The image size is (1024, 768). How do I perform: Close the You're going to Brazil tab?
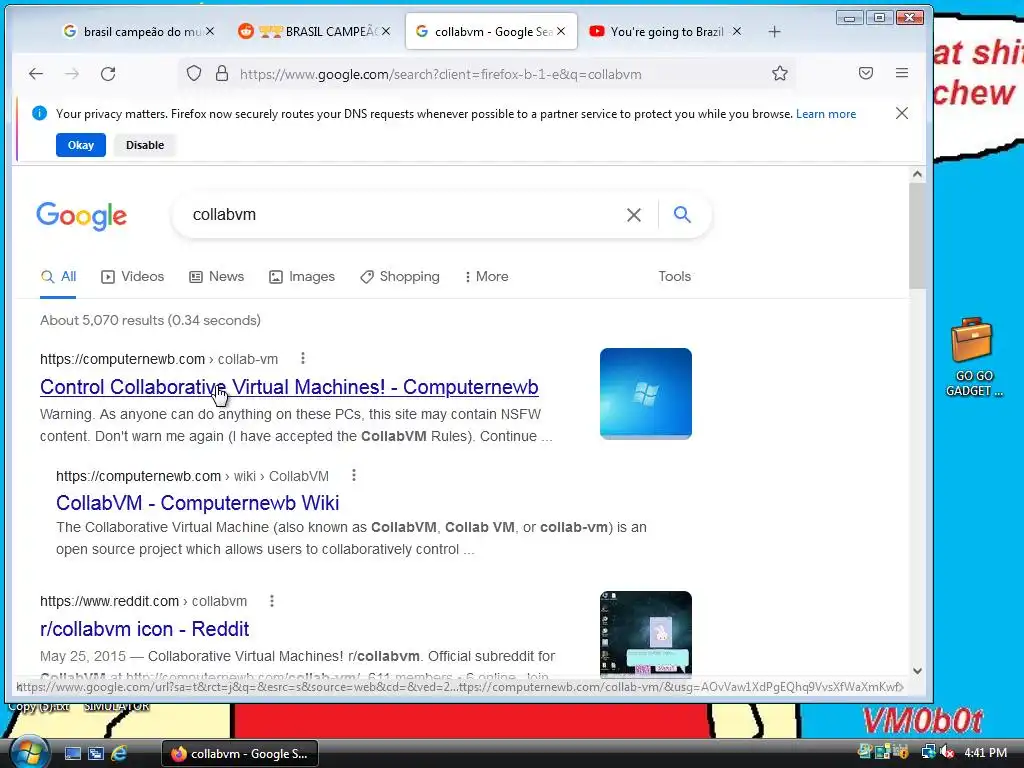click(737, 31)
